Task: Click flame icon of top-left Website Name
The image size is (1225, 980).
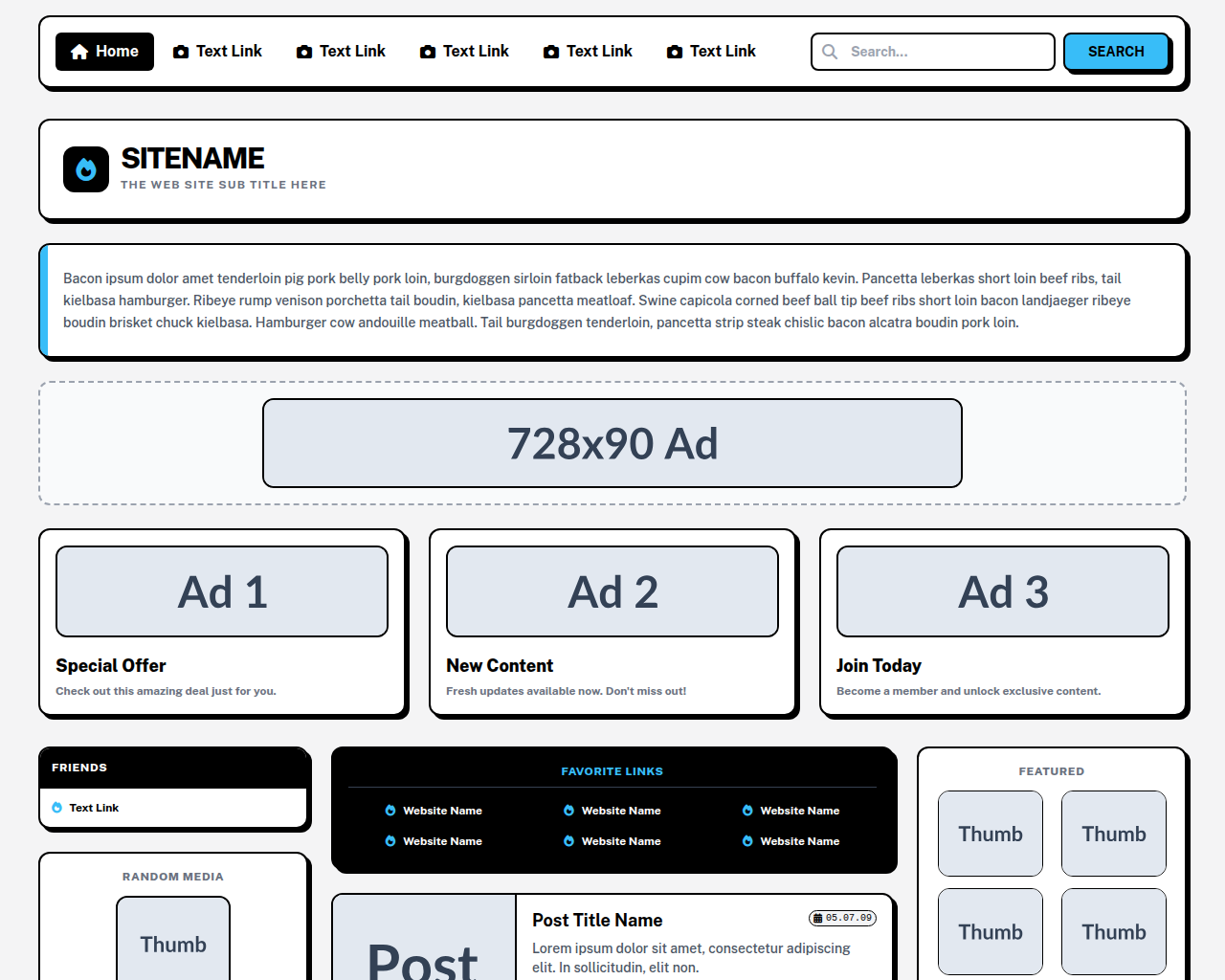Action: 390,811
